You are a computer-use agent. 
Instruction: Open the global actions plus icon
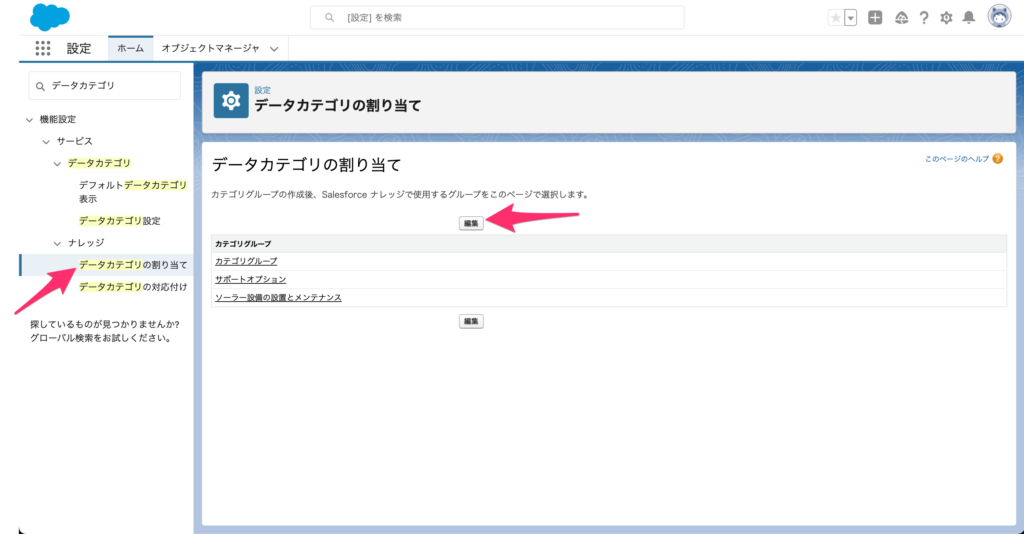point(875,18)
